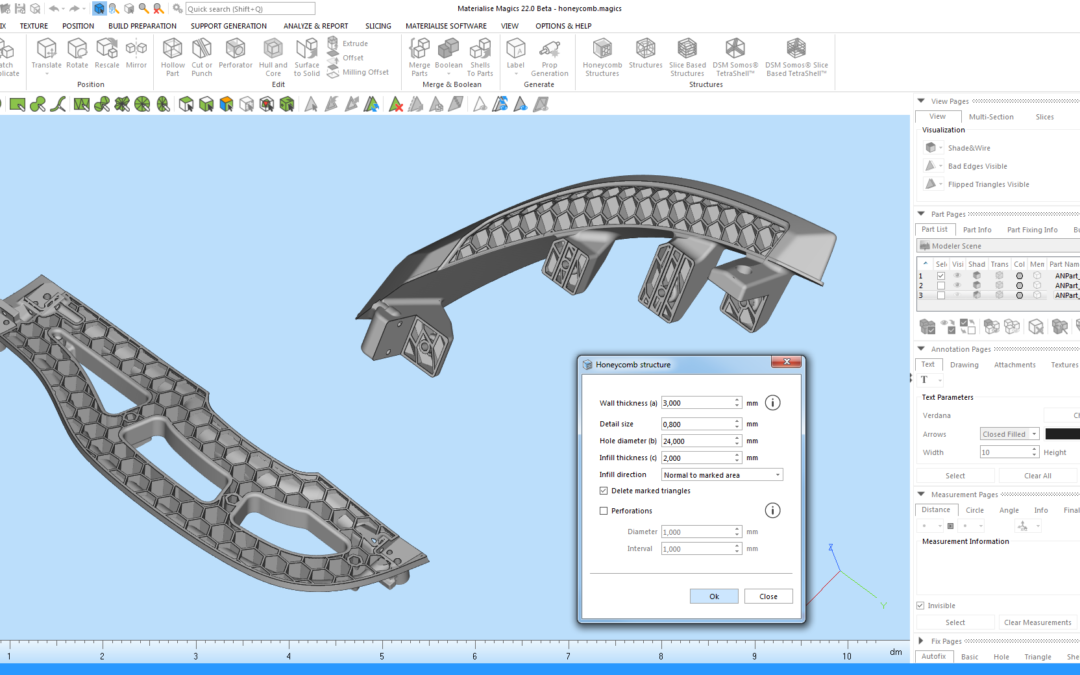Collapse the Part Pages panel
This screenshot has height=675, width=1080.
point(921,214)
